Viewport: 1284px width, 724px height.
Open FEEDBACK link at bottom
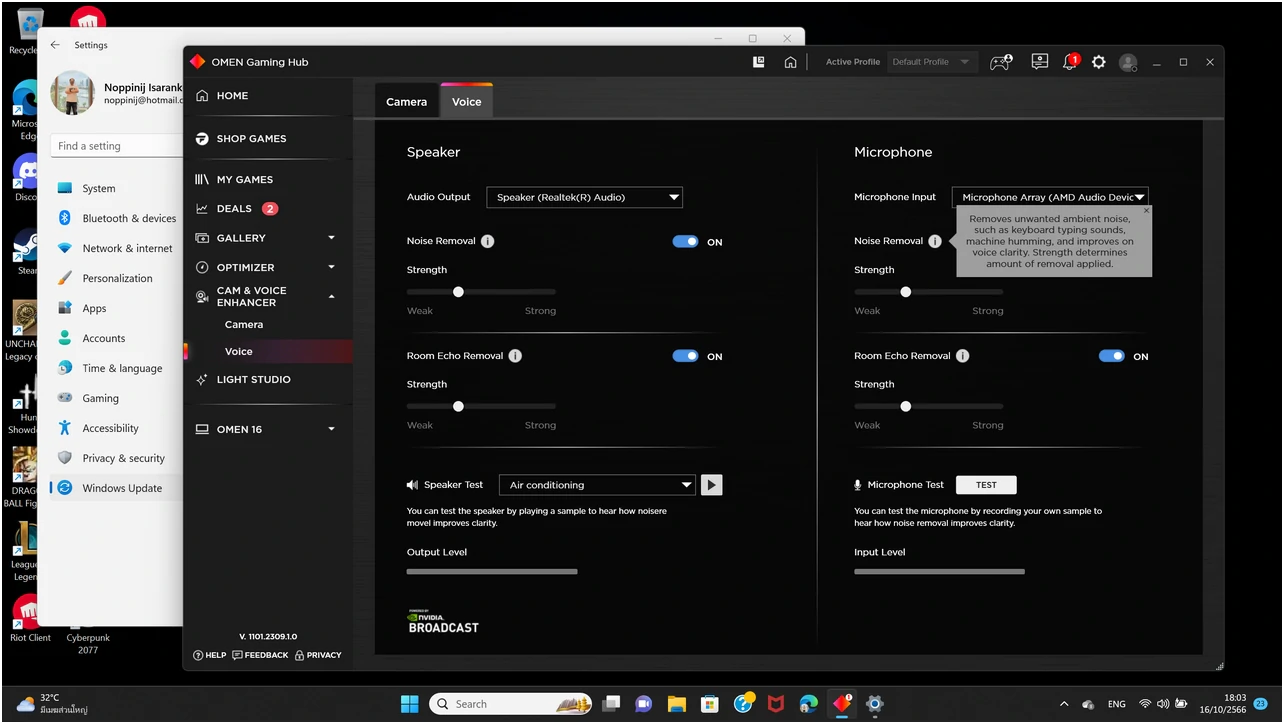[260, 655]
